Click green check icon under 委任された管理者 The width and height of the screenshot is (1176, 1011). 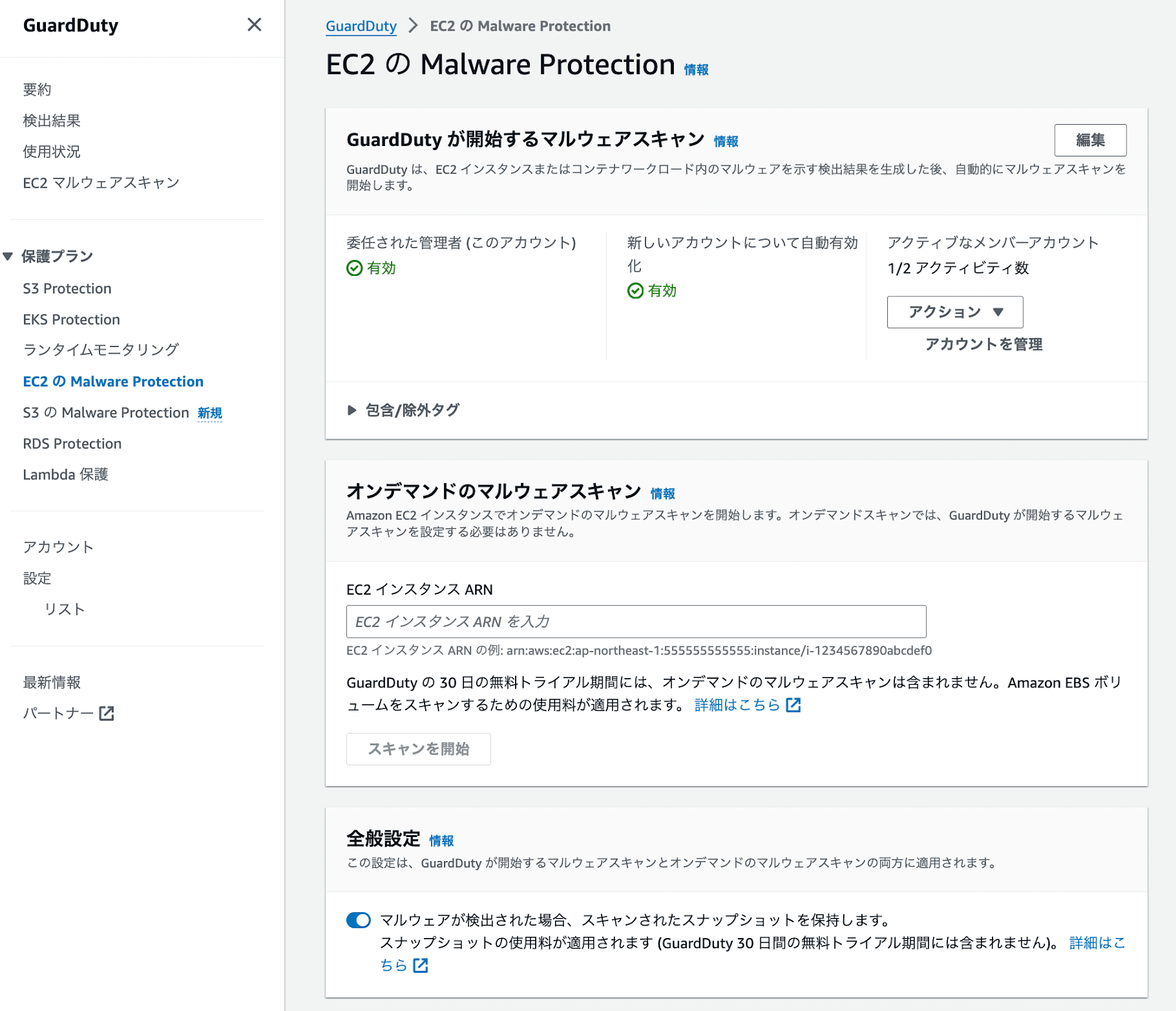click(x=355, y=268)
